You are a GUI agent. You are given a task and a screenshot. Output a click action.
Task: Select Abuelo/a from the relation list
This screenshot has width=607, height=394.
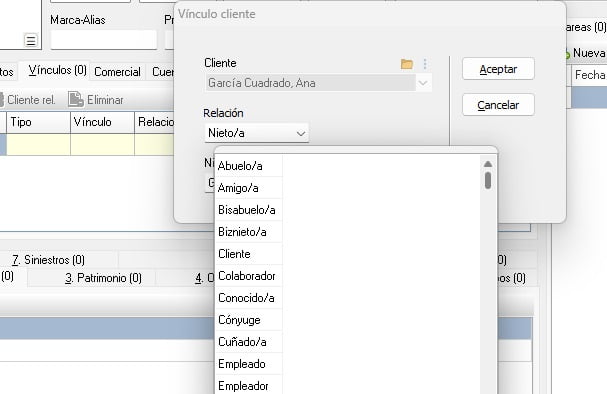coord(249,166)
